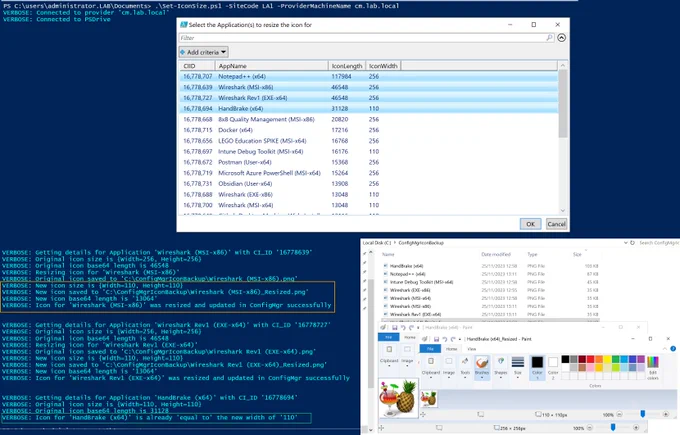This screenshot has width=680, height=435.
Task: Open address bar history dropdown in Explorer
Action: click(x=625, y=243)
